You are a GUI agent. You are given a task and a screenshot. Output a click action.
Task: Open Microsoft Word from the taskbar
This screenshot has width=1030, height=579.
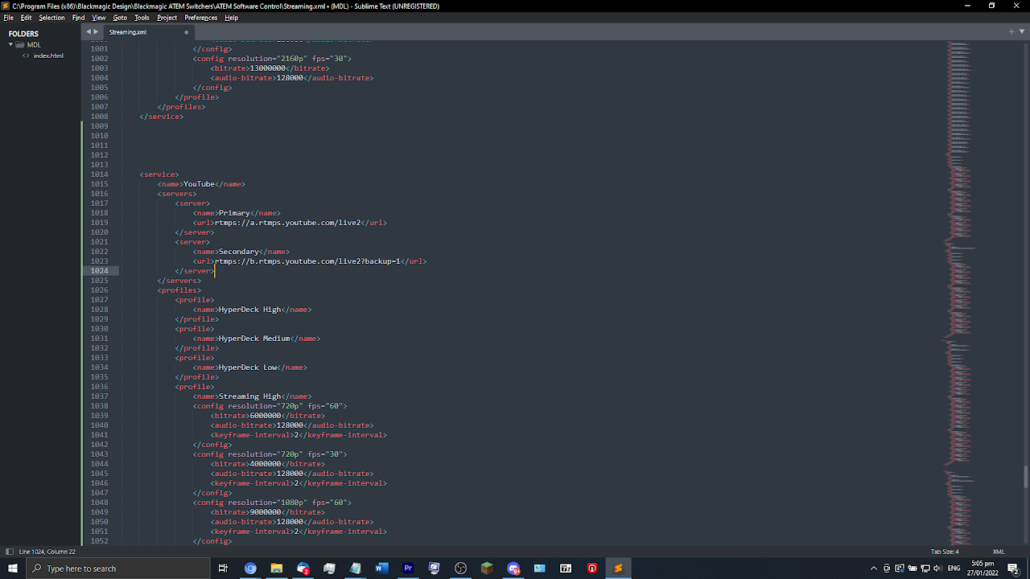pyautogui.click(x=381, y=568)
